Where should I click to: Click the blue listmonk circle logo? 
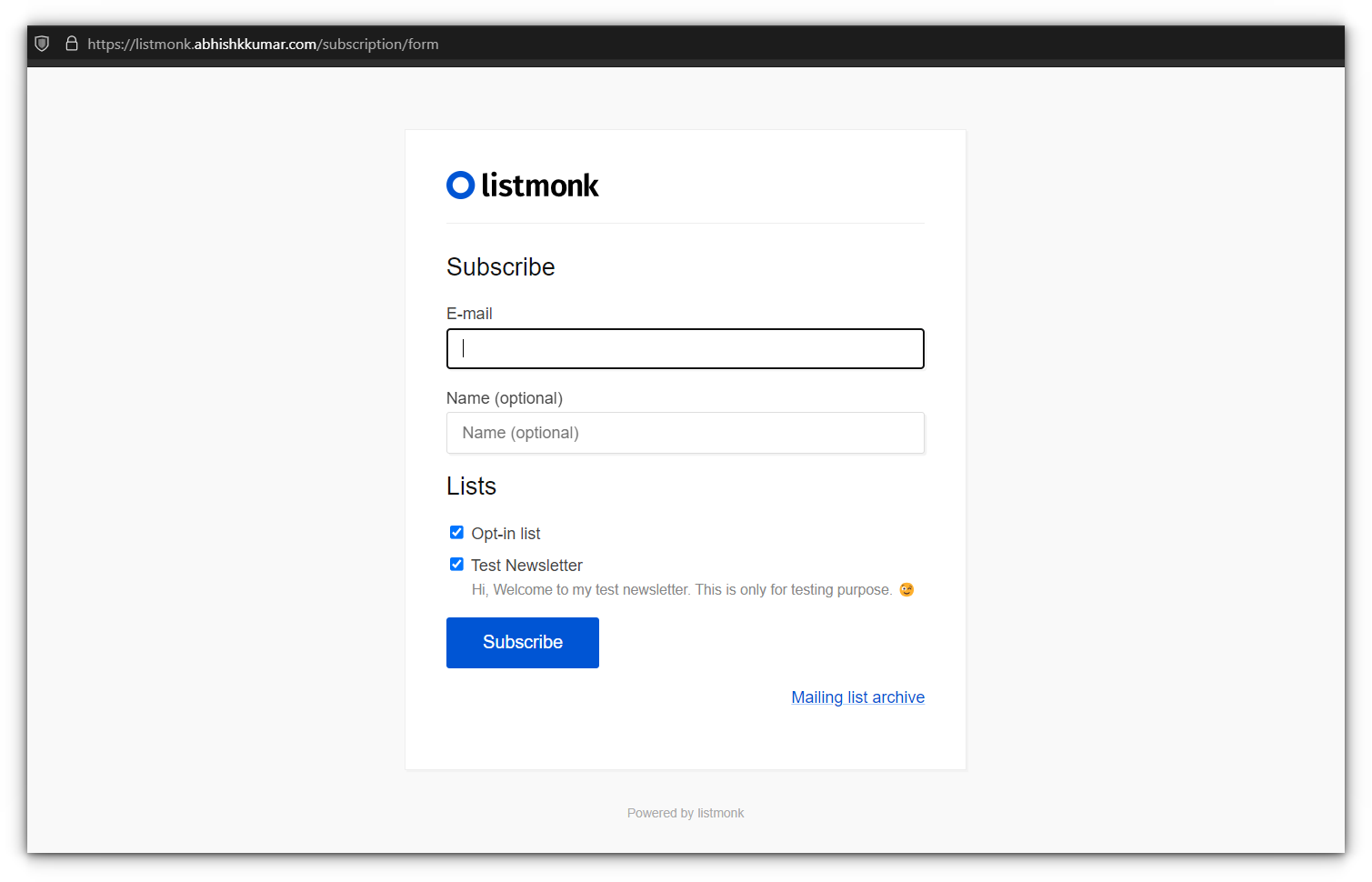click(460, 185)
